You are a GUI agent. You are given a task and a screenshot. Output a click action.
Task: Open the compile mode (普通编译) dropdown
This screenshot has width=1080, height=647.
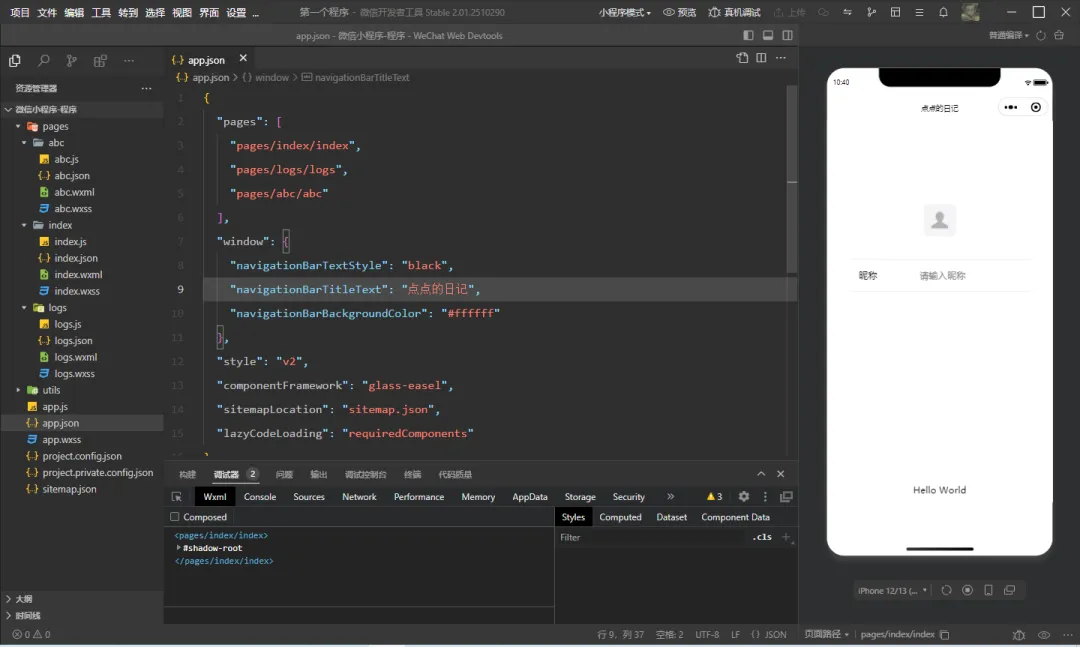point(1009,35)
